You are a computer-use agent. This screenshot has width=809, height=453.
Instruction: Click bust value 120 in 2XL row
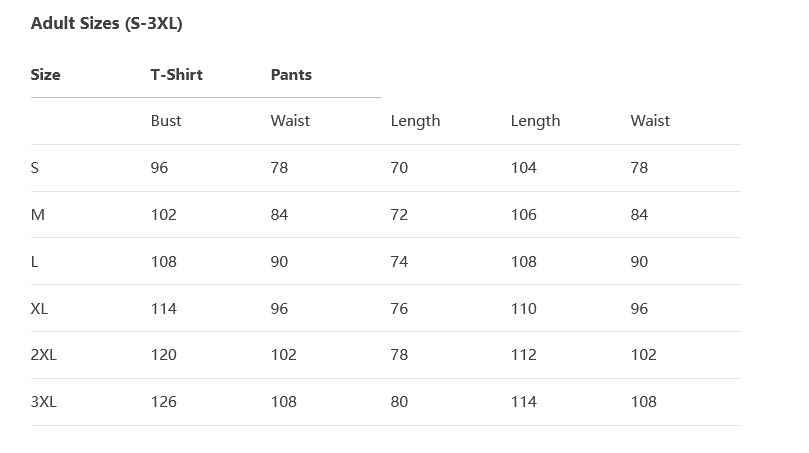point(164,355)
